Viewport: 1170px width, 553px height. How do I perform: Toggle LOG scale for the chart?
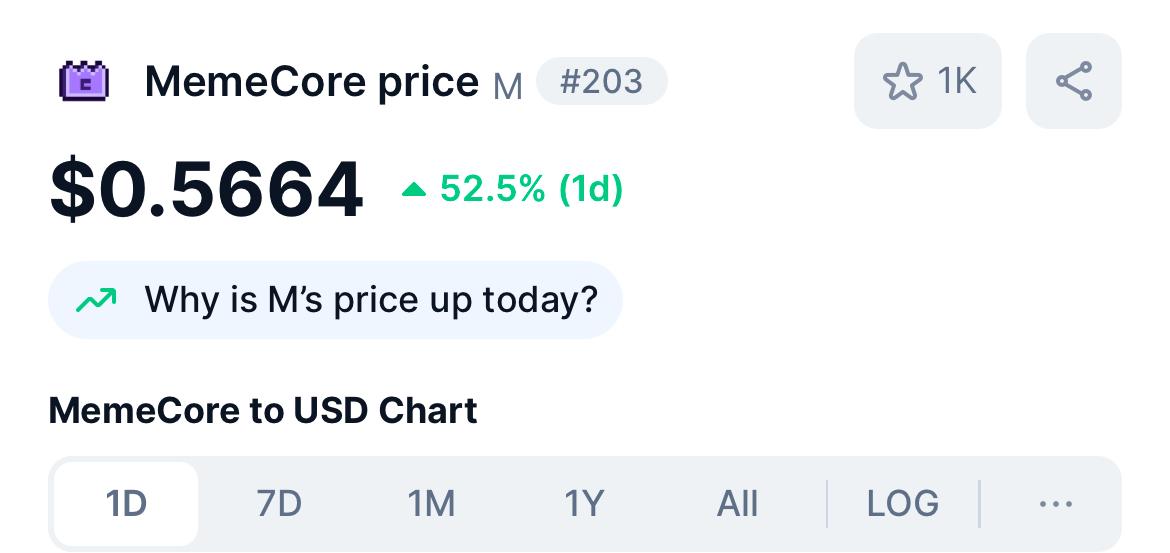903,503
